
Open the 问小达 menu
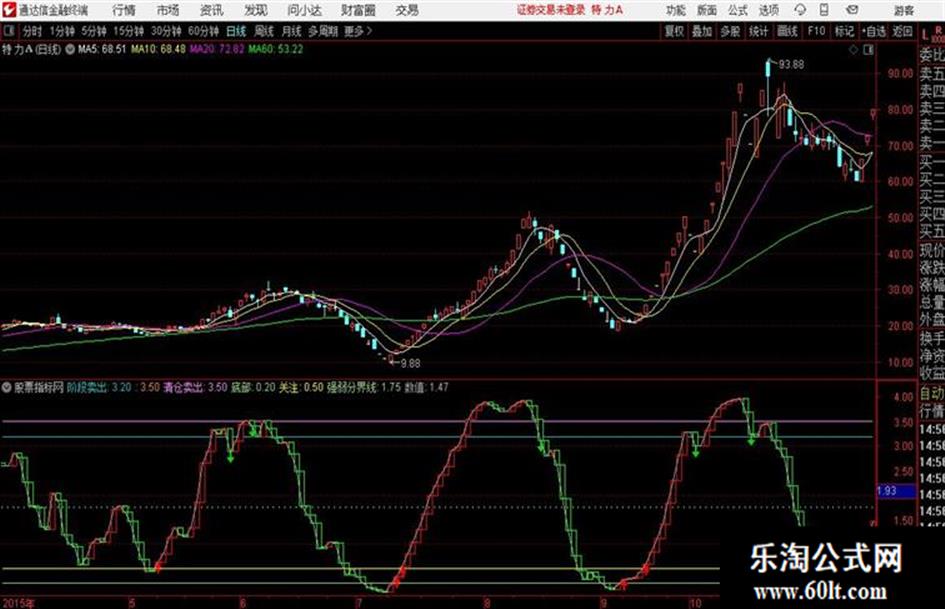click(x=304, y=10)
